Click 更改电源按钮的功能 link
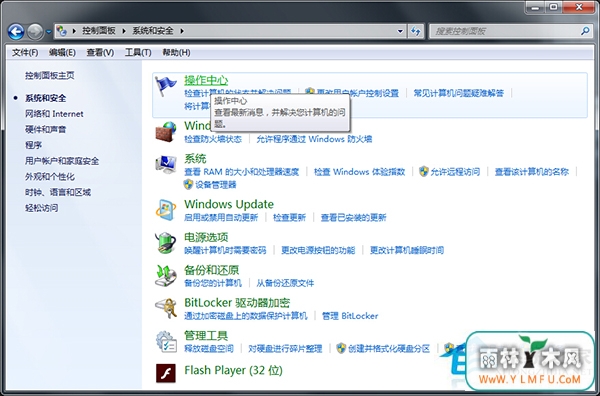The image size is (600, 396). tap(318, 250)
